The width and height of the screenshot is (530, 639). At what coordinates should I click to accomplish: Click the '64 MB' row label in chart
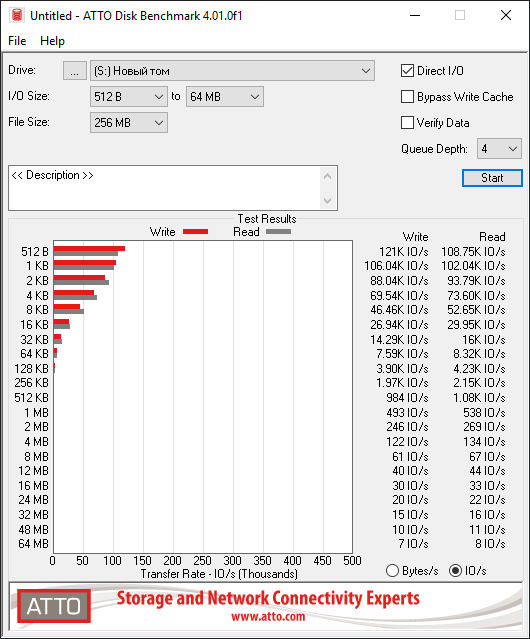[33, 544]
